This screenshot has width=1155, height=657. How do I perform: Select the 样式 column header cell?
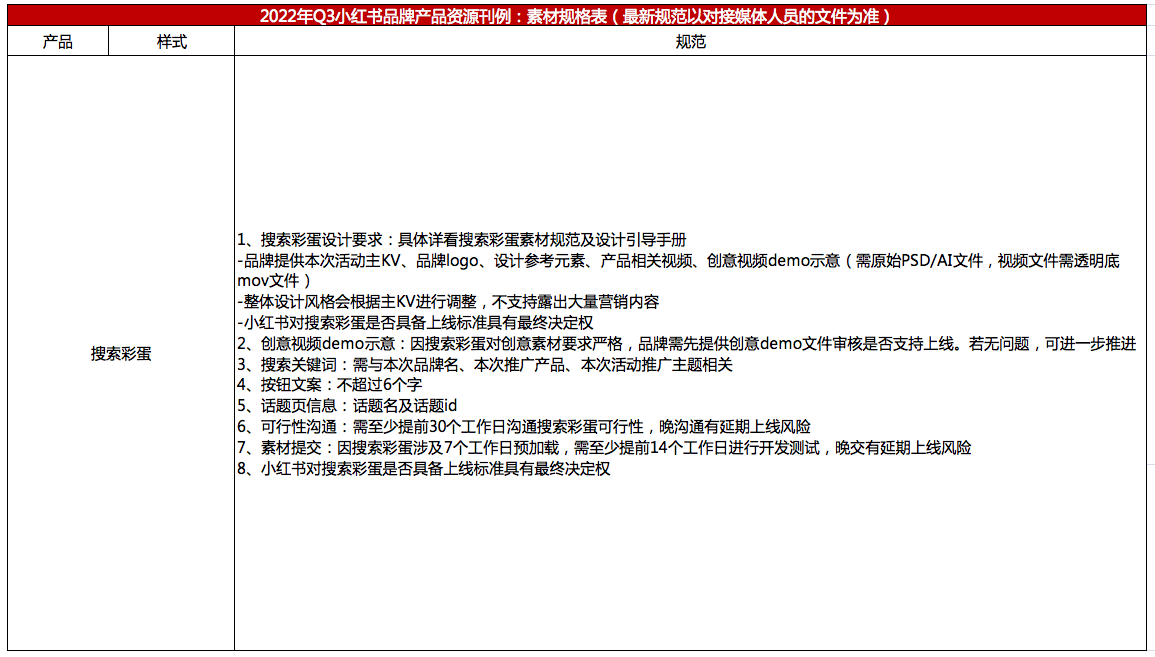click(171, 41)
